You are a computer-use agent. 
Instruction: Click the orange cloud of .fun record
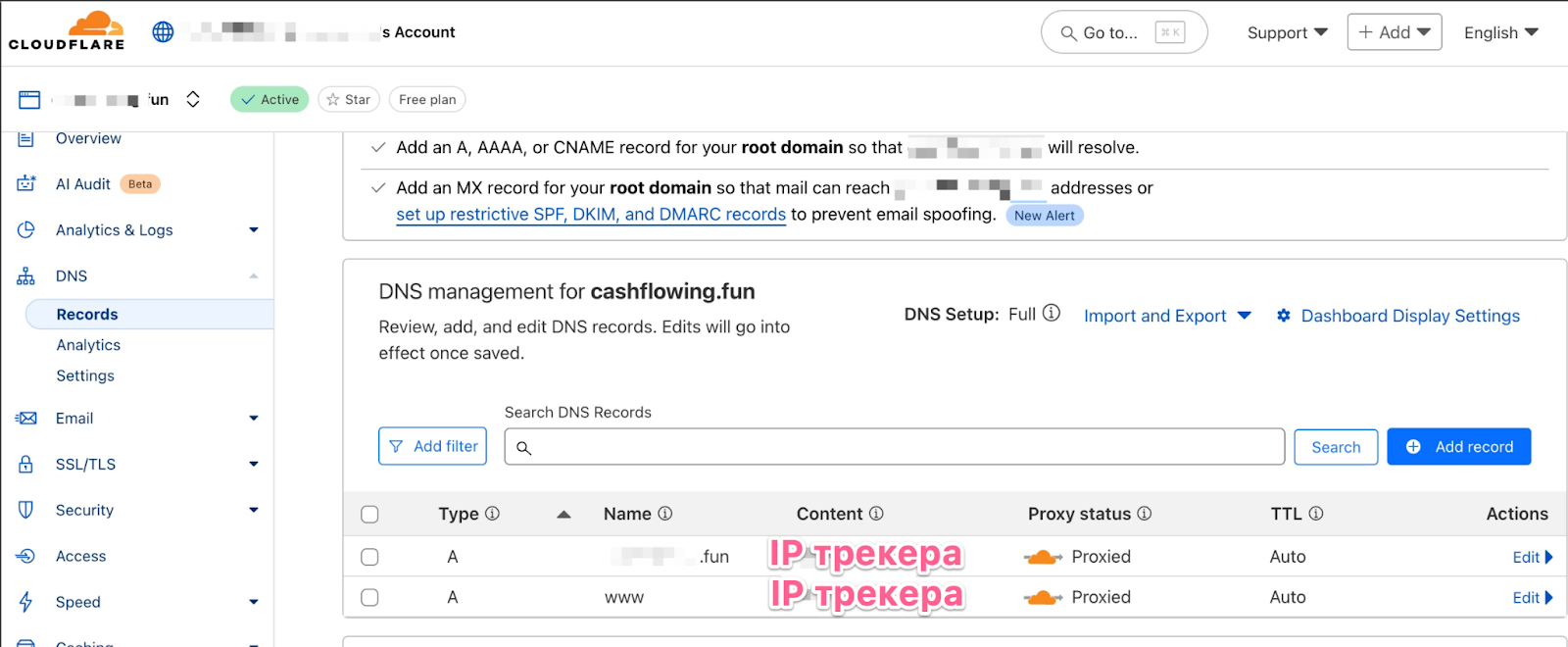pyautogui.click(x=1043, y=557)
